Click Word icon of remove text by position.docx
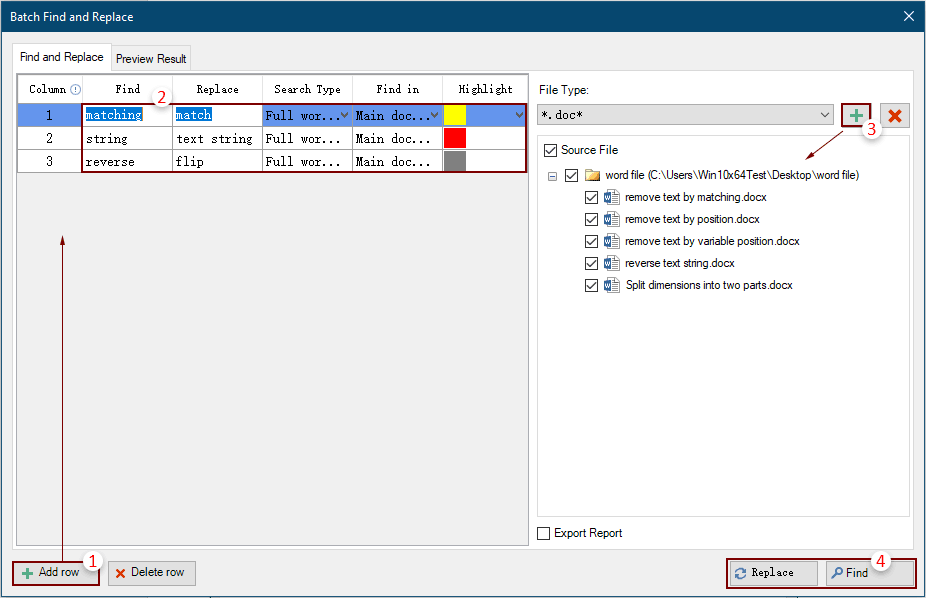This screenshot has height=598, width=926. coord(612,219)
